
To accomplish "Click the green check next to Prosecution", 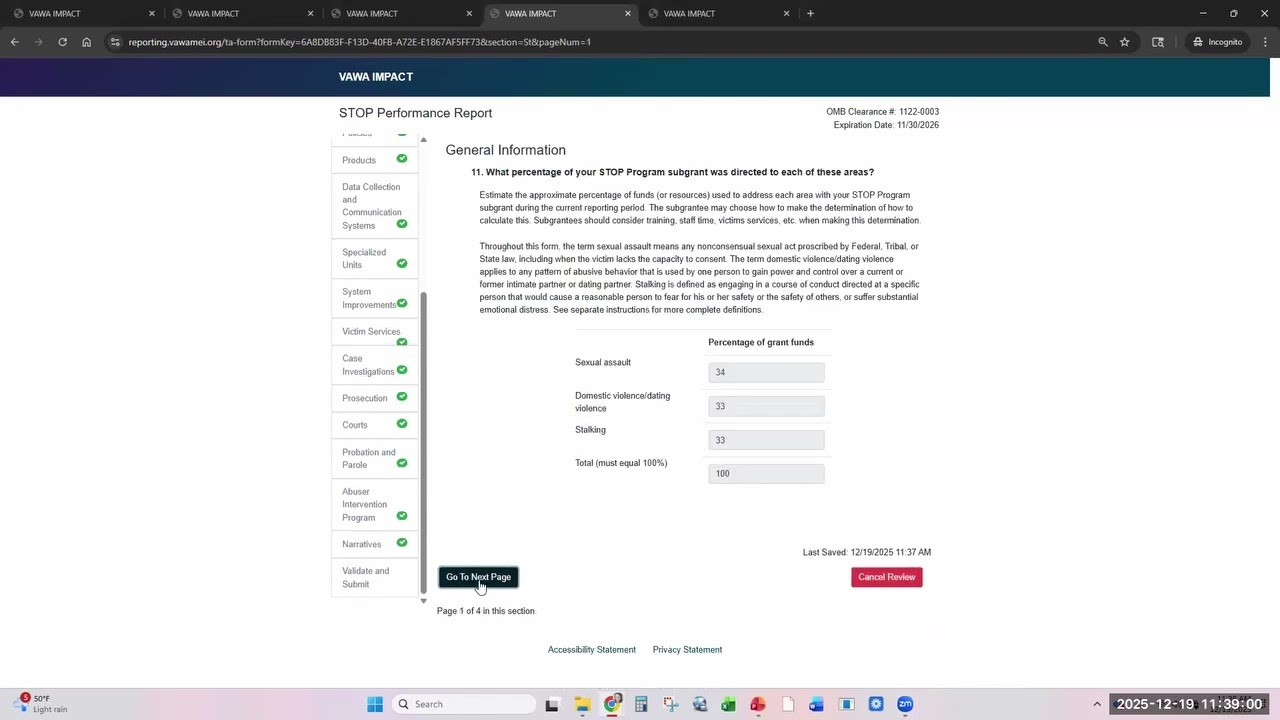I will pos(402,397).
